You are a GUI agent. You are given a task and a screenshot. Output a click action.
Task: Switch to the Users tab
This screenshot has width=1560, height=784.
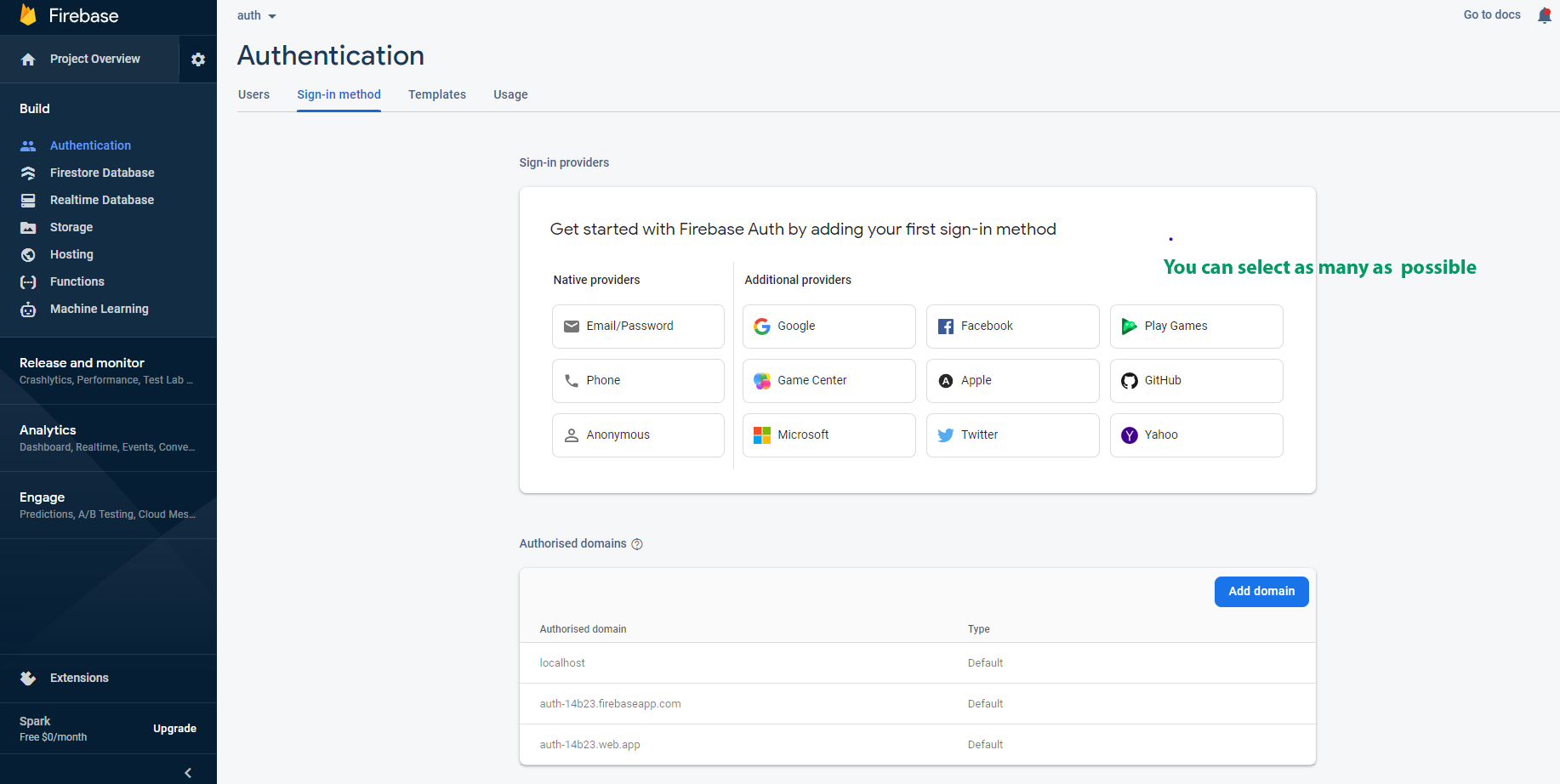coord(253,94)
